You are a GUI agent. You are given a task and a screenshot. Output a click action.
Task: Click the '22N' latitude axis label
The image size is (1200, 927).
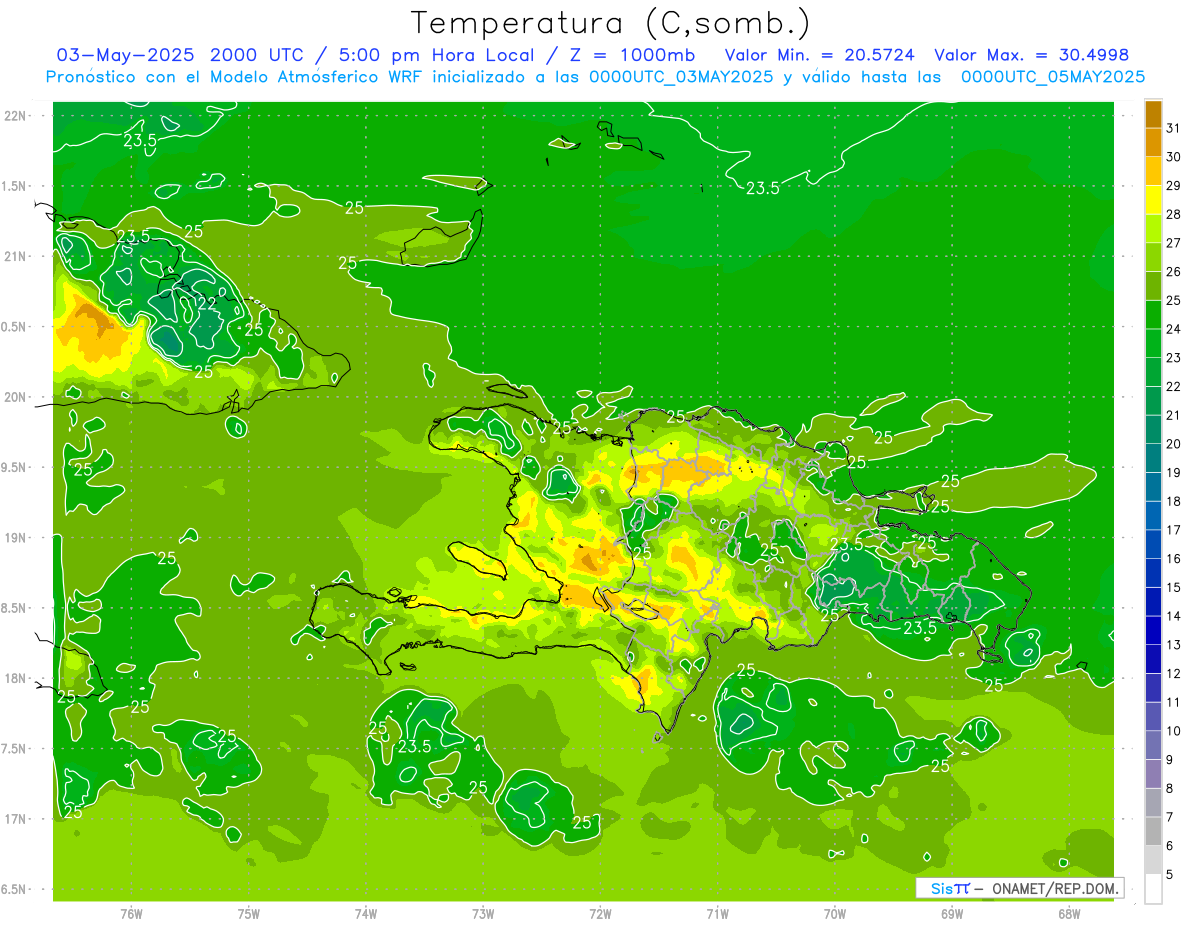(x=15, y=115)
